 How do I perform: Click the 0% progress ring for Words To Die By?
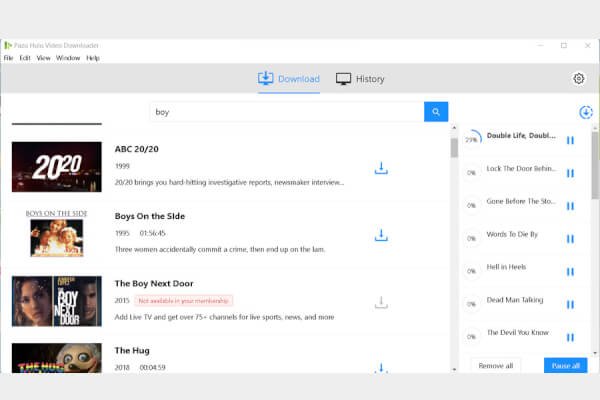471,238
